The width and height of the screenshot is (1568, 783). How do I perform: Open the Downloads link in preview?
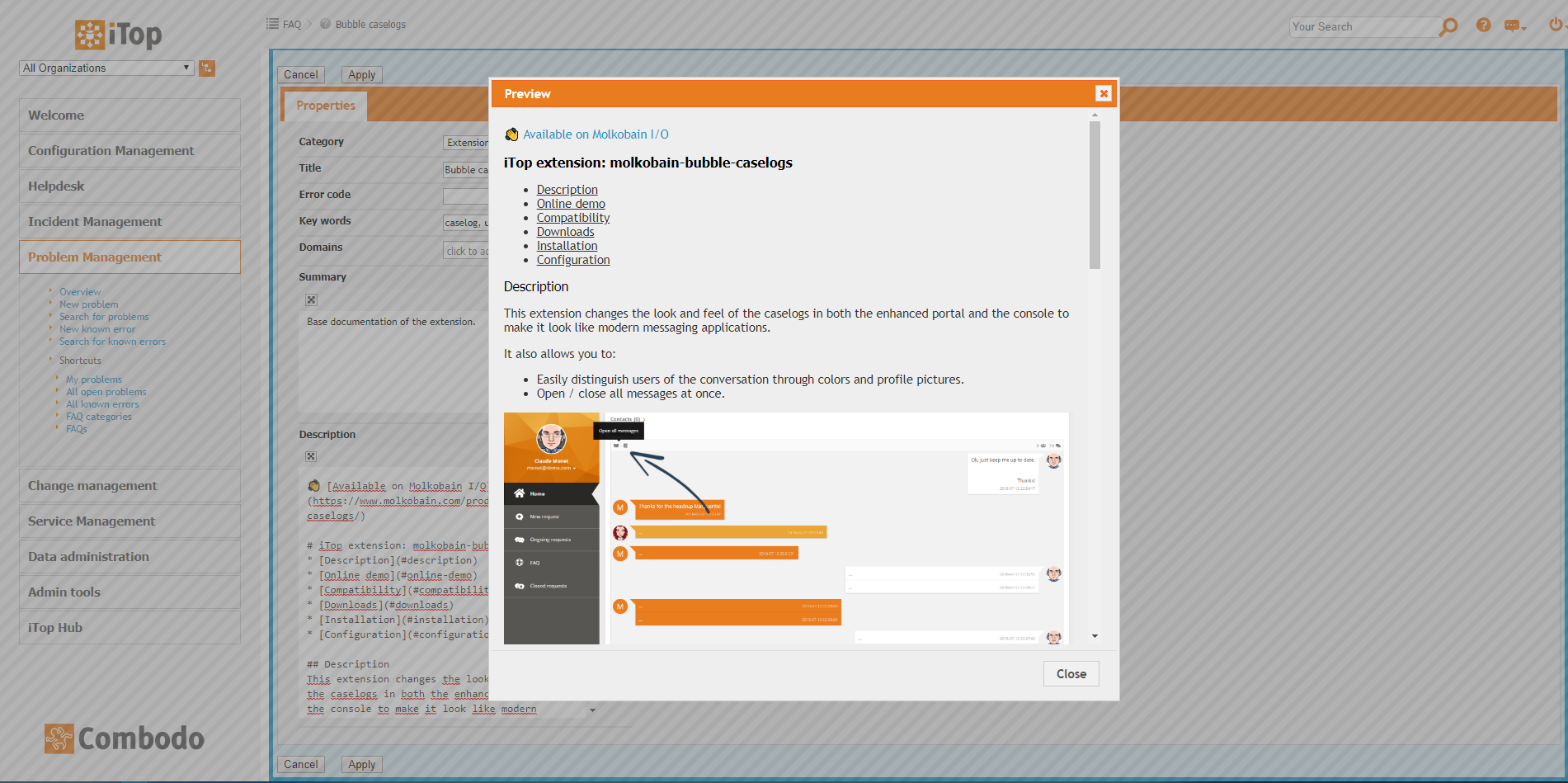coord(565,232)
